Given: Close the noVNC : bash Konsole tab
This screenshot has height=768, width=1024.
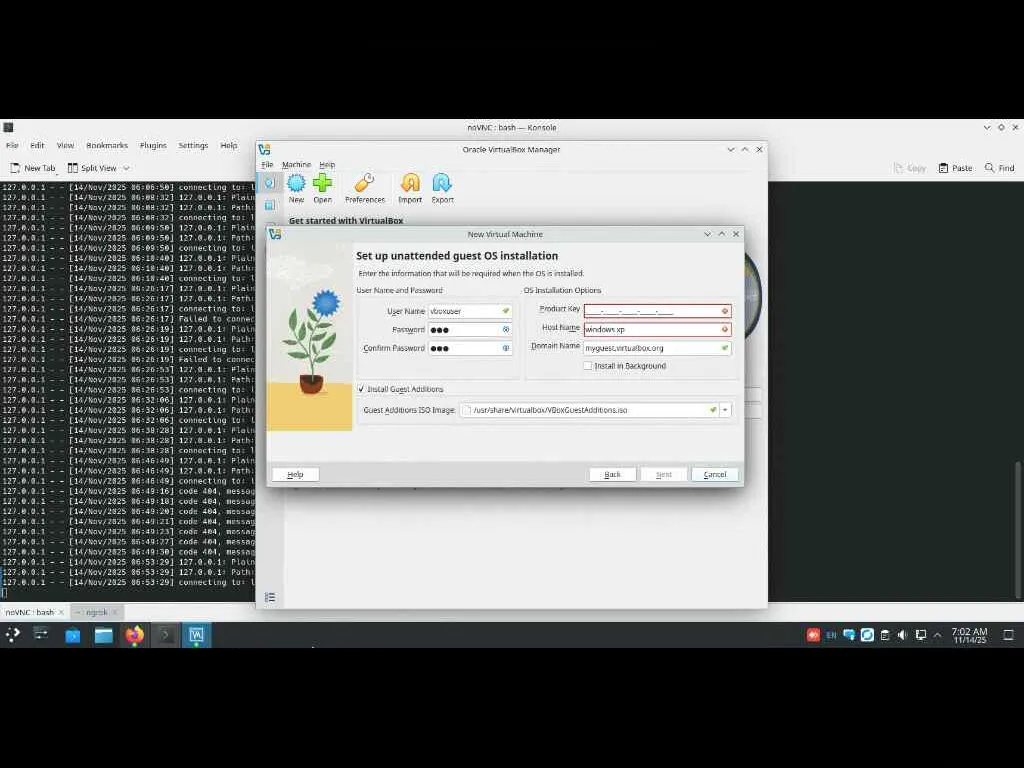Looking at the screenshot, I should coord(61,612).
